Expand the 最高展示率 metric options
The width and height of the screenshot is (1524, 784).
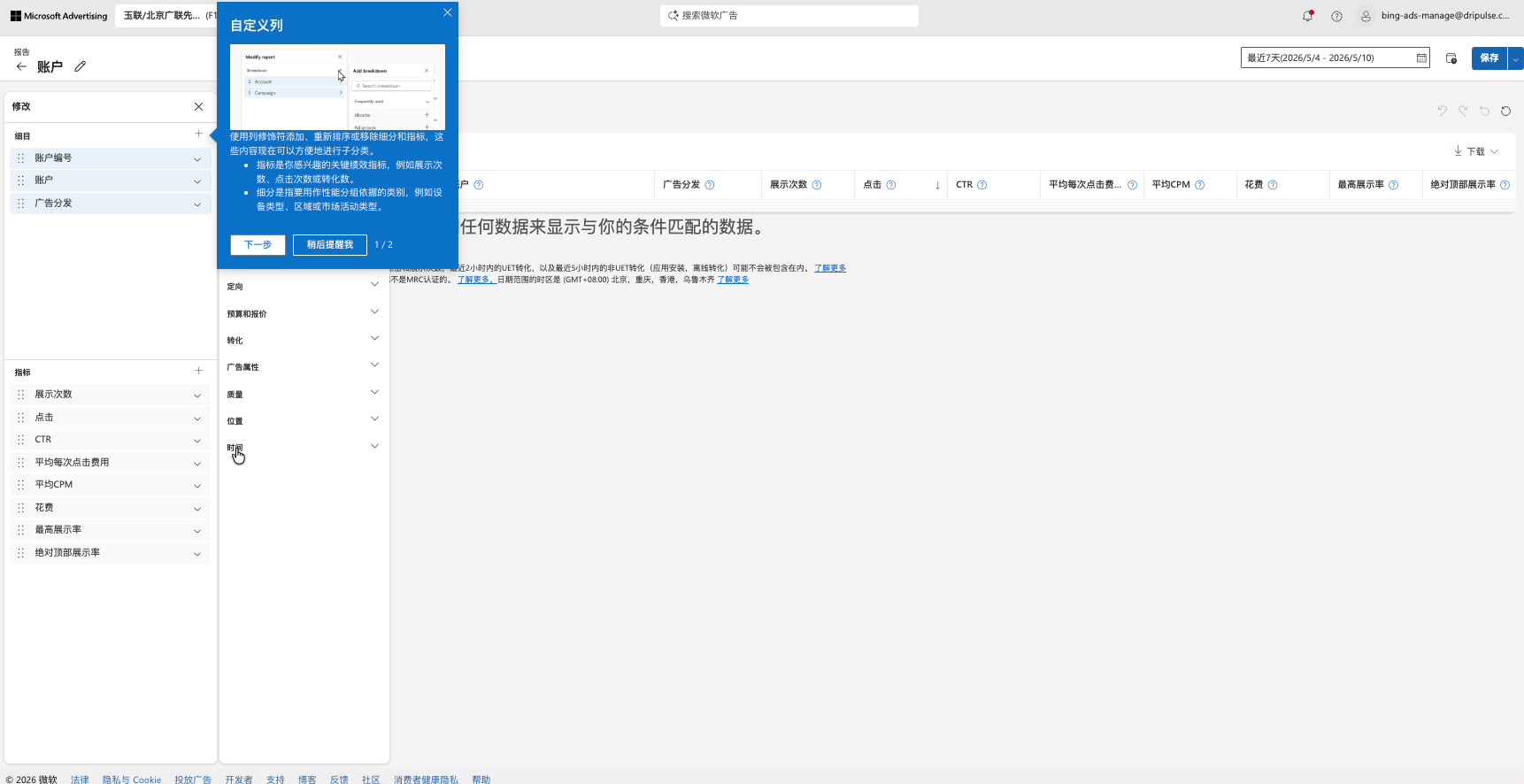pos(197,531)
